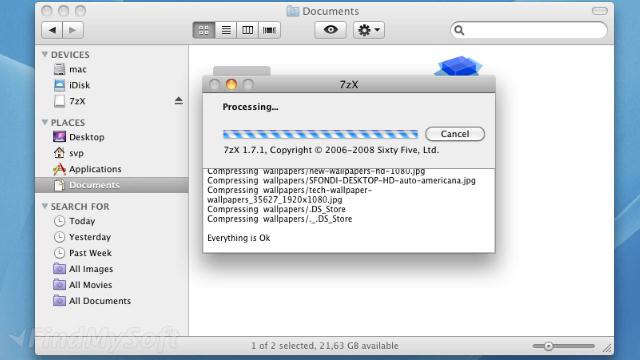
Task: Select the iDisk icon
Action: [x=59, y=85]
